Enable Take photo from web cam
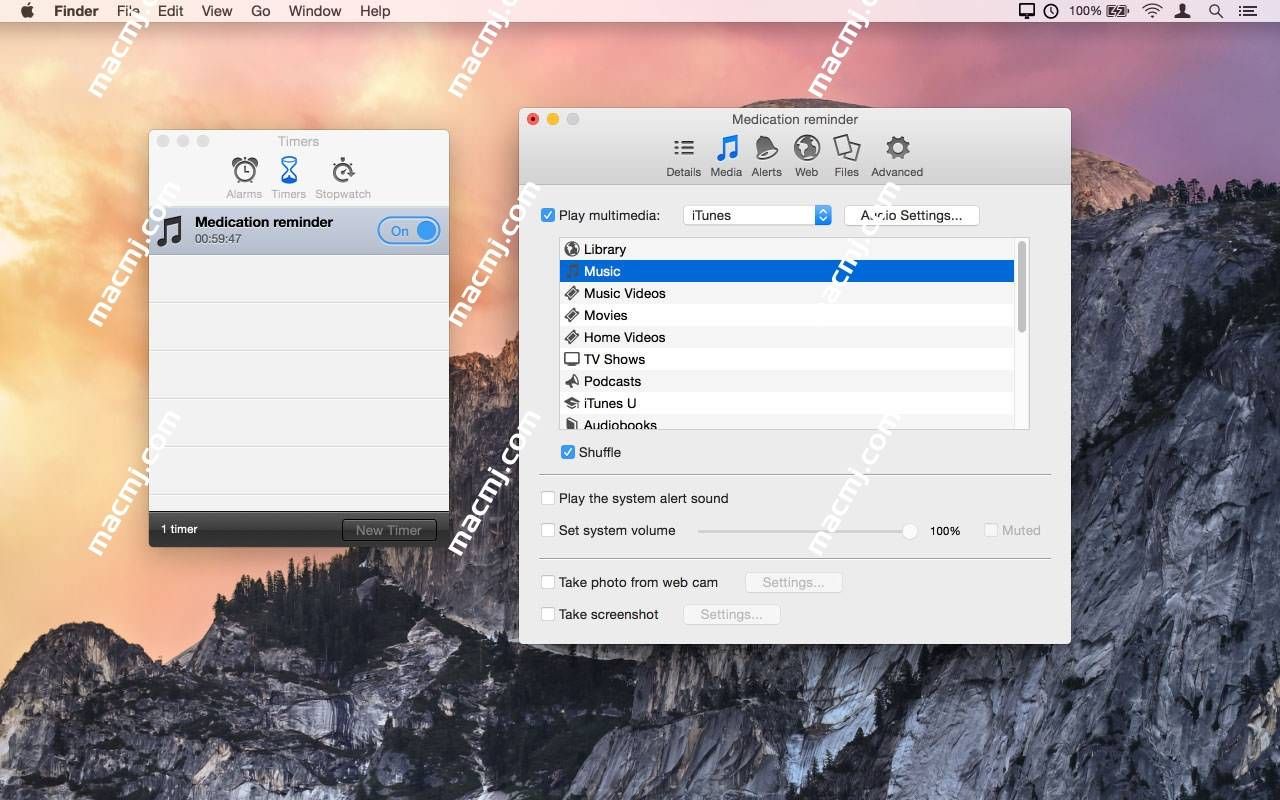 pos(548,582)
